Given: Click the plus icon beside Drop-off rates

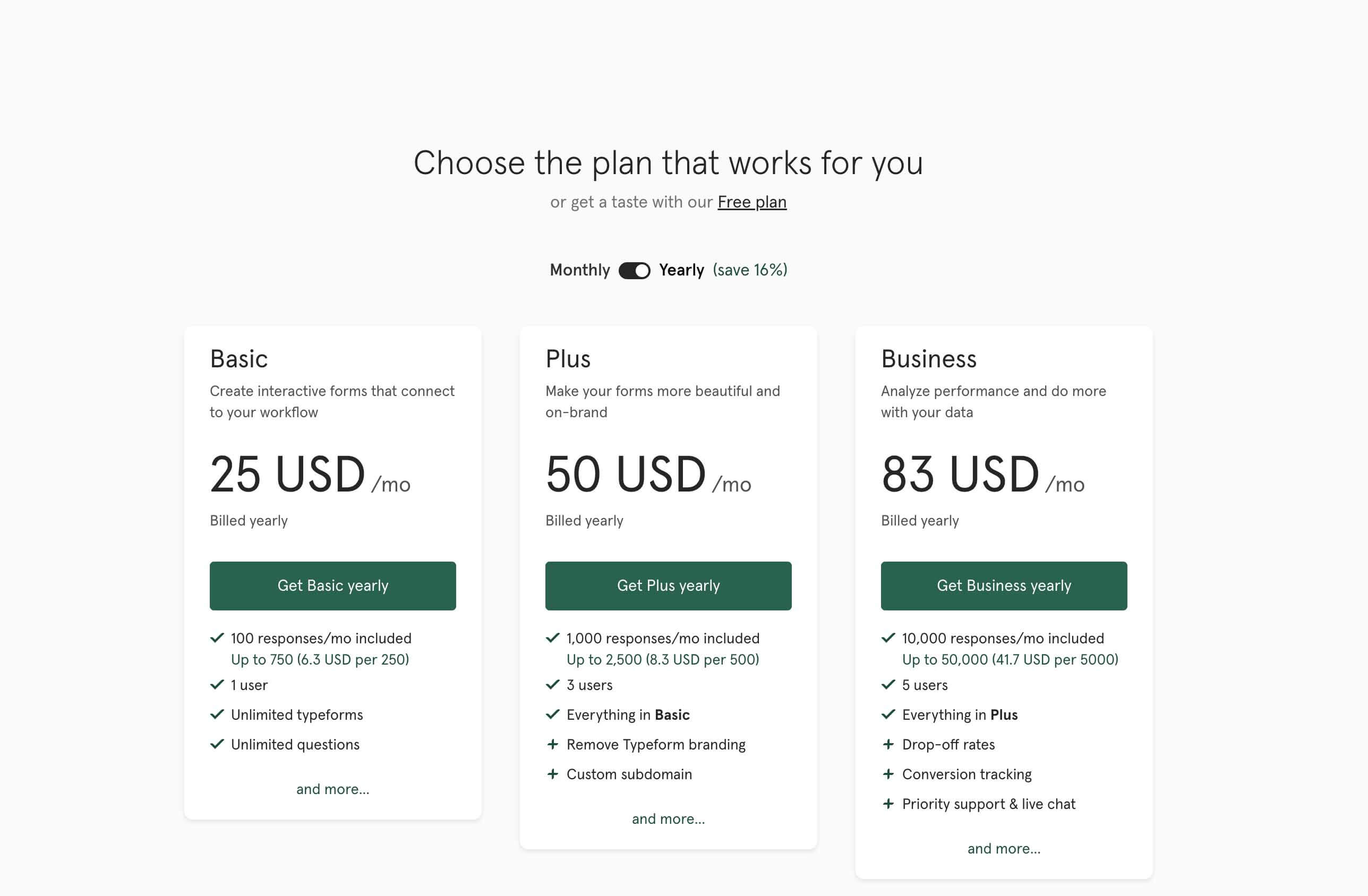Looking at the screenshot, I should pyautogui.click(x=888, y=744).
